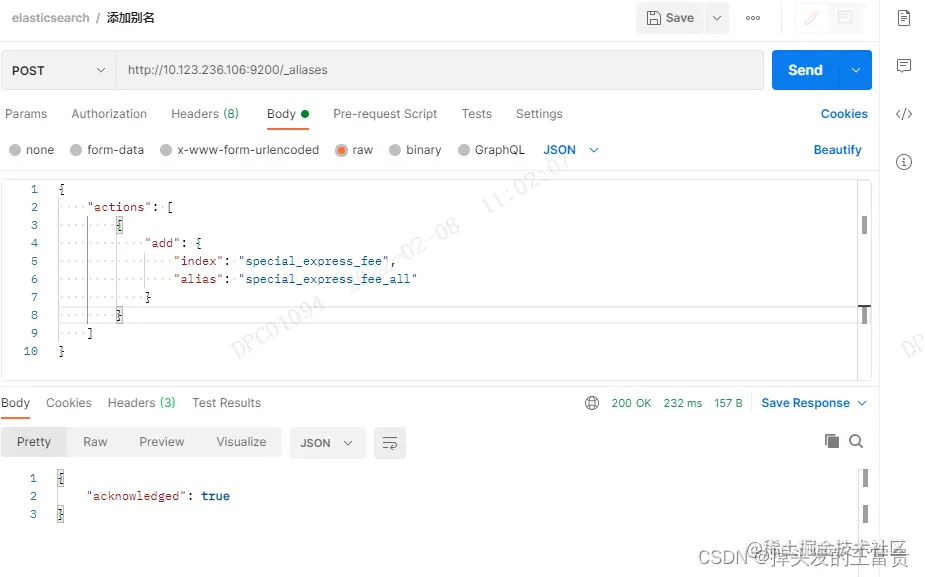Select the request Body tab
Screen dimensions: 925x577
point(287,114)
